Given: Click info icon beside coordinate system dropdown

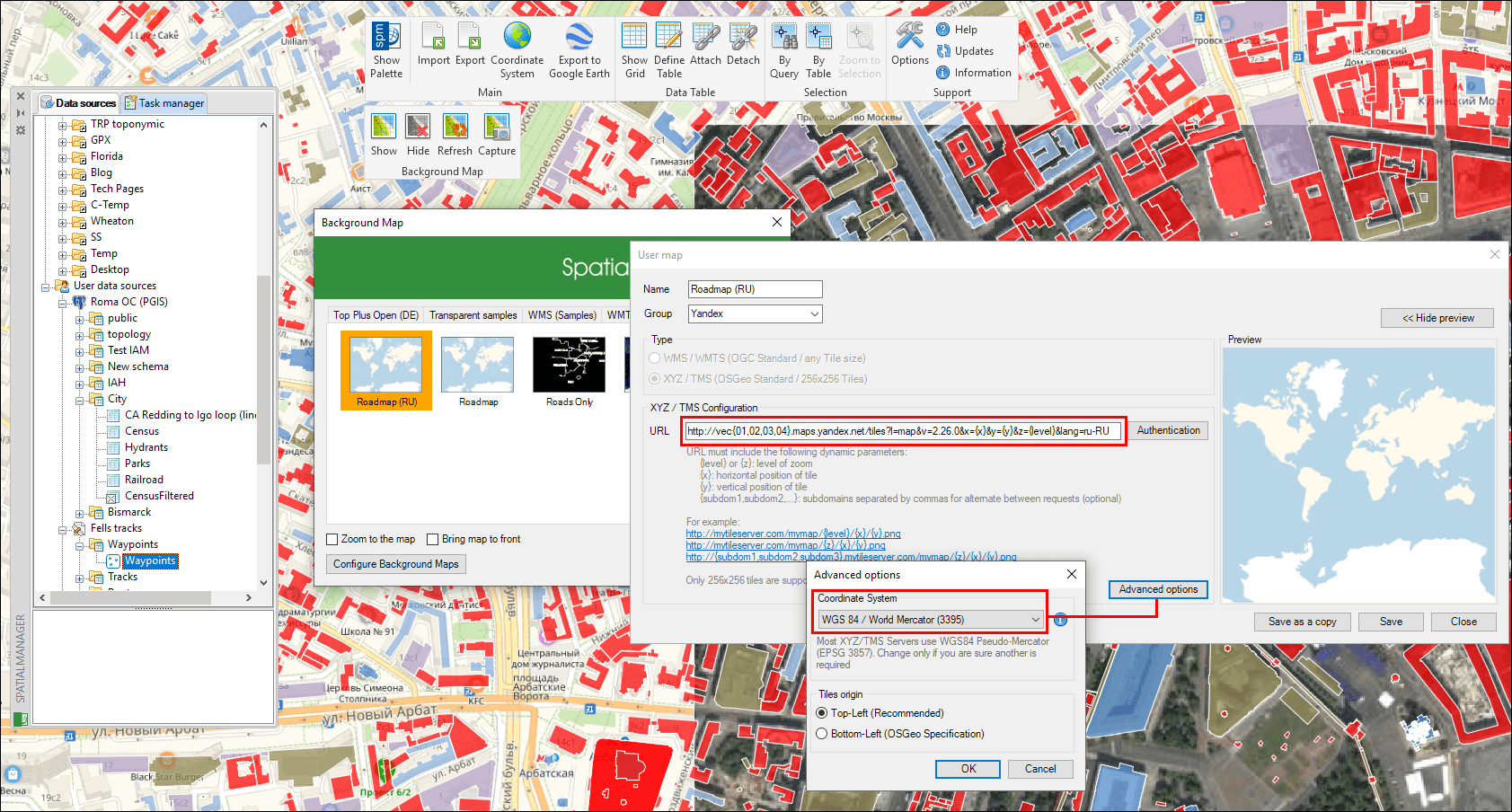Looking at the screenshot, I should click(x=1060, y=620).
